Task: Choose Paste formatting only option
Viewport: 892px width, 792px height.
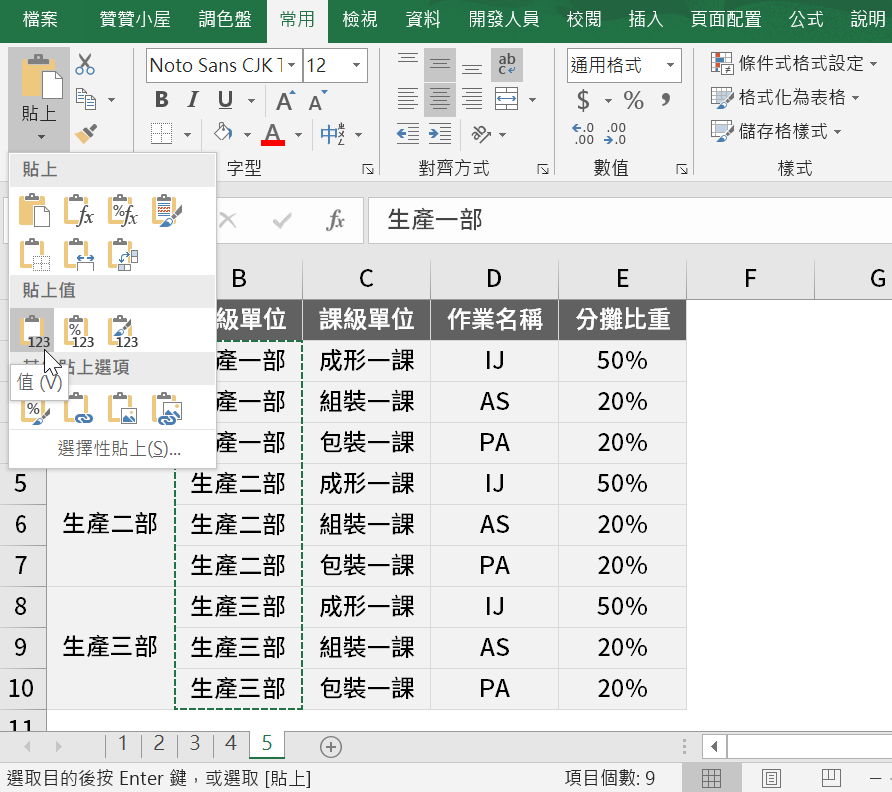Action: pyautogui.click(x=34, y=410)
